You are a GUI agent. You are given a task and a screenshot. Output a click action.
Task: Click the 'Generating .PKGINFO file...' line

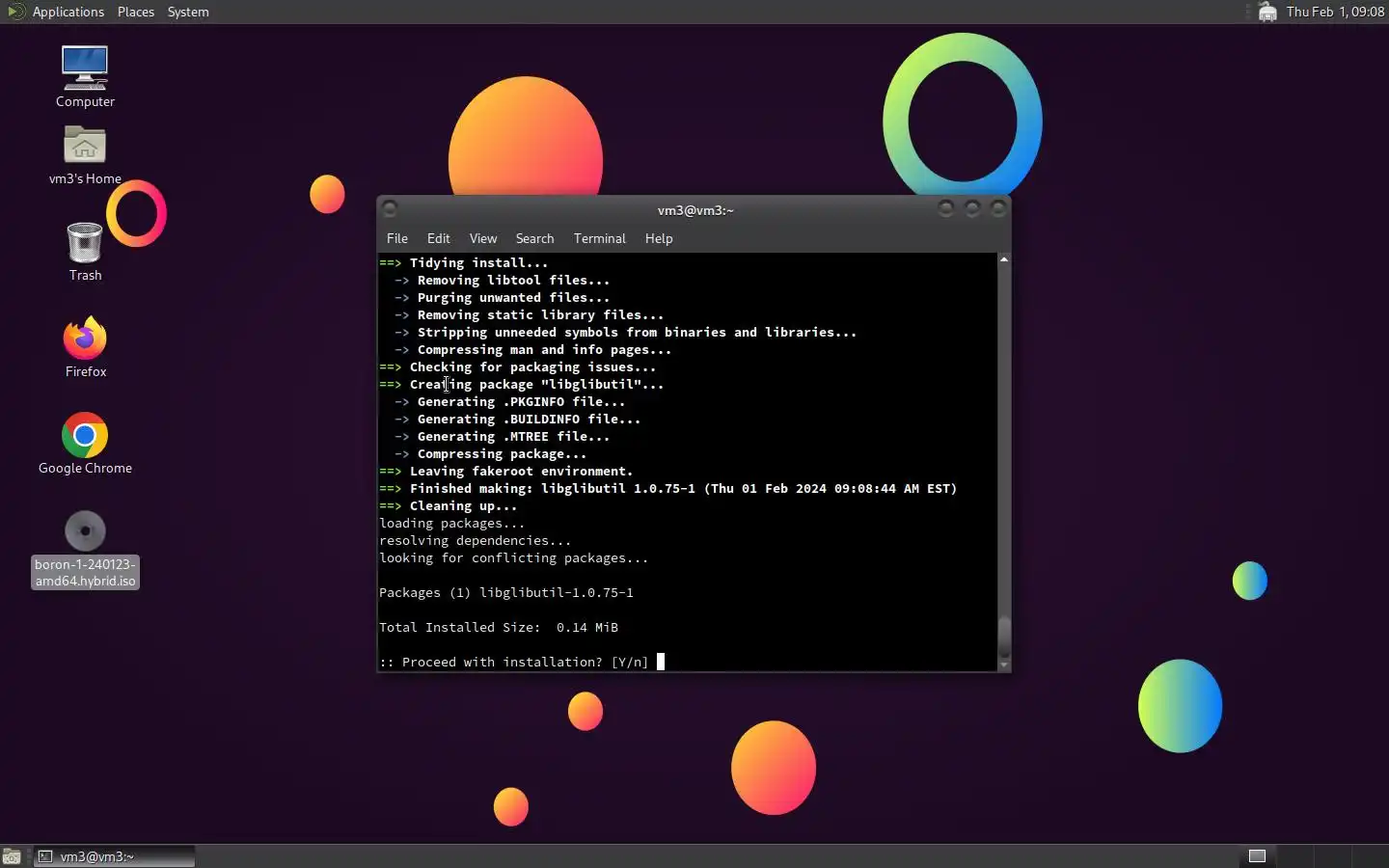click(x=510, y=401)
